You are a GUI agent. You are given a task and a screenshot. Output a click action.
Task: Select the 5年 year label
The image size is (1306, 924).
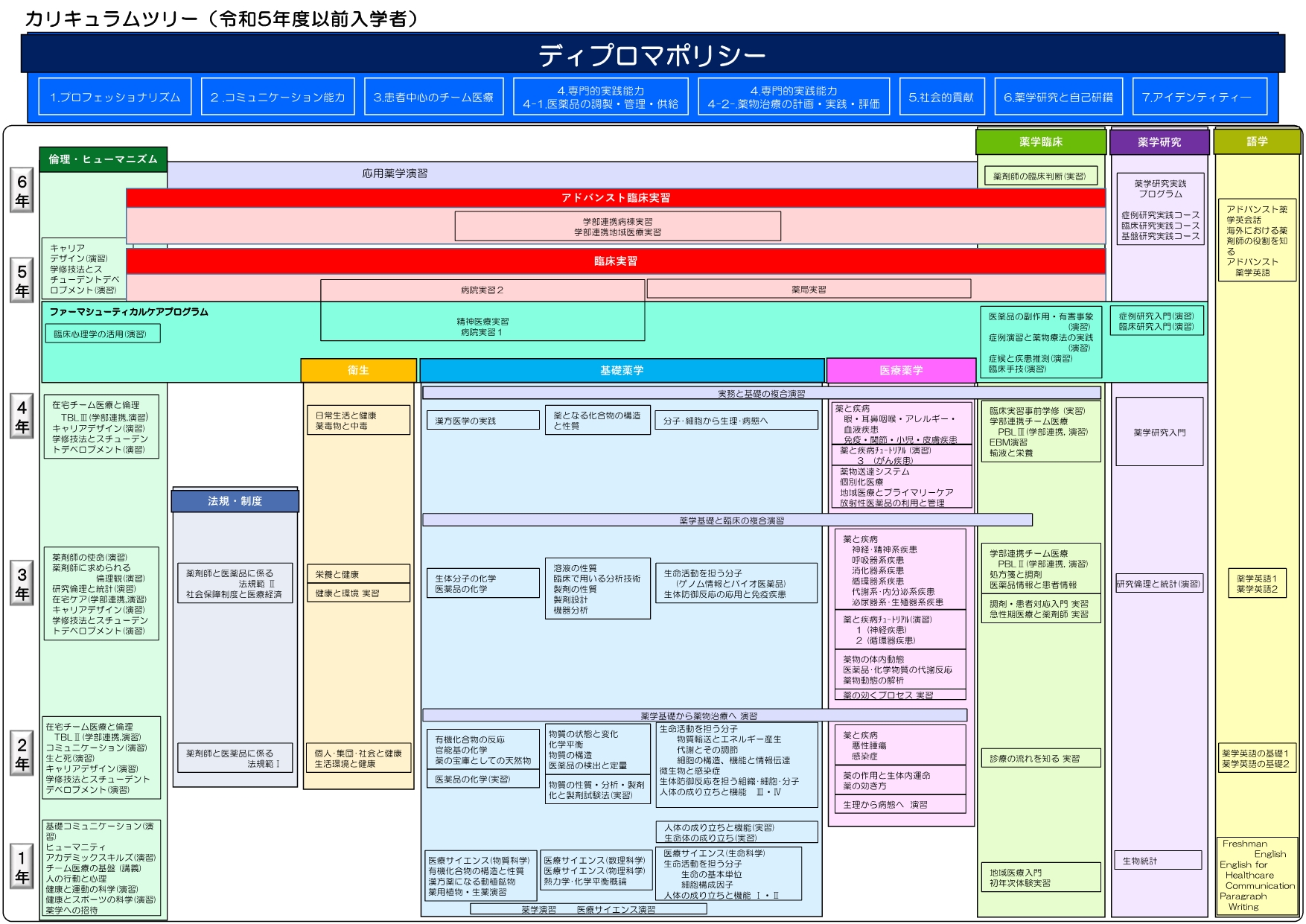(22, 281)
